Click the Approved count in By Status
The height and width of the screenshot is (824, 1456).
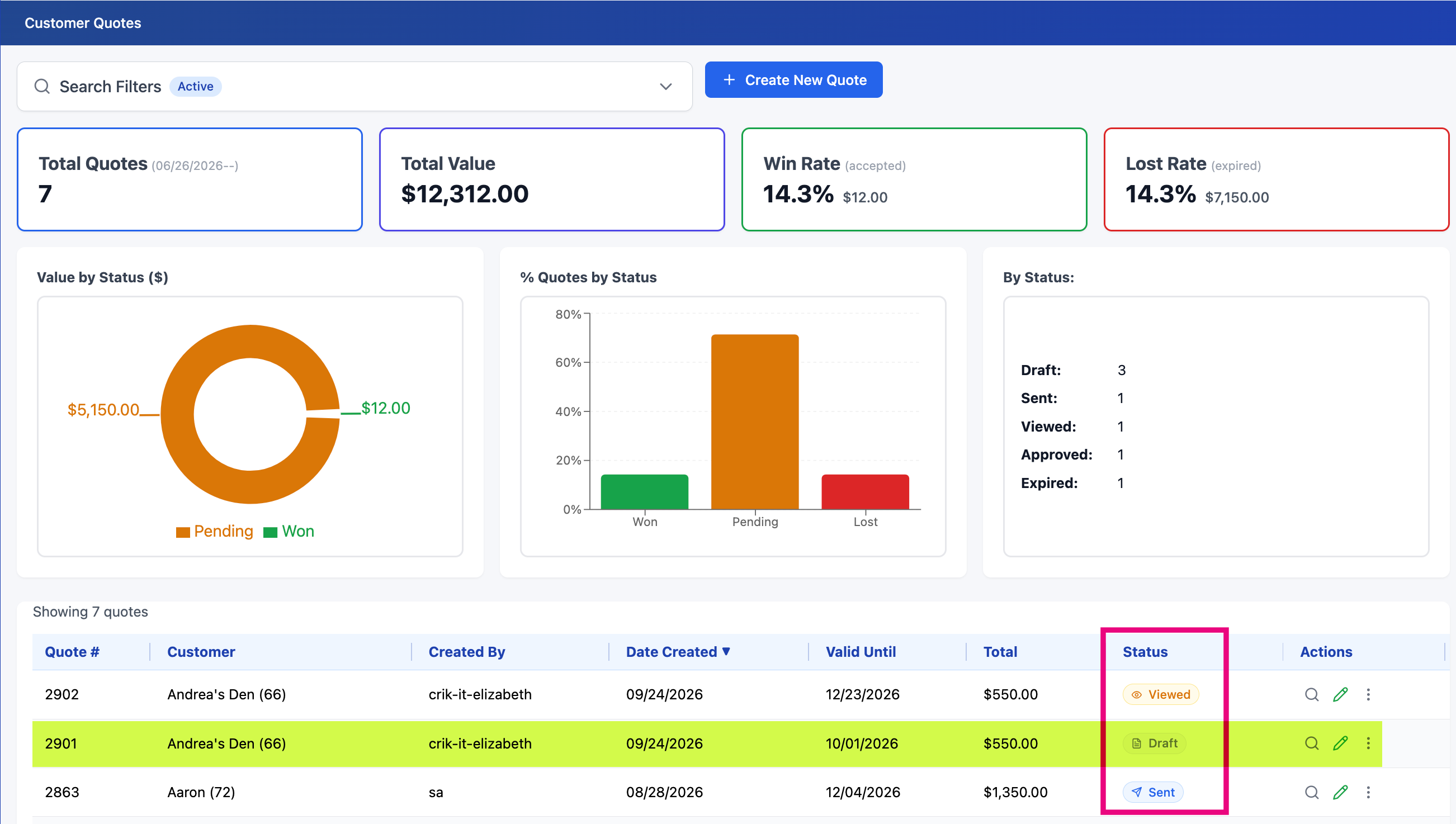[x=1121, y=455]
